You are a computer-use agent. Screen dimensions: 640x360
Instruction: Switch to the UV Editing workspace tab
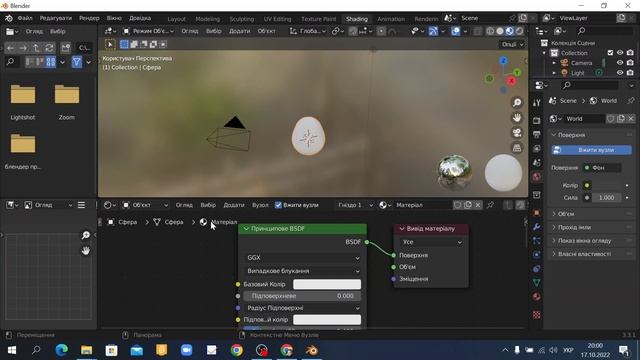pyautogui.click(x=277, y=19)
